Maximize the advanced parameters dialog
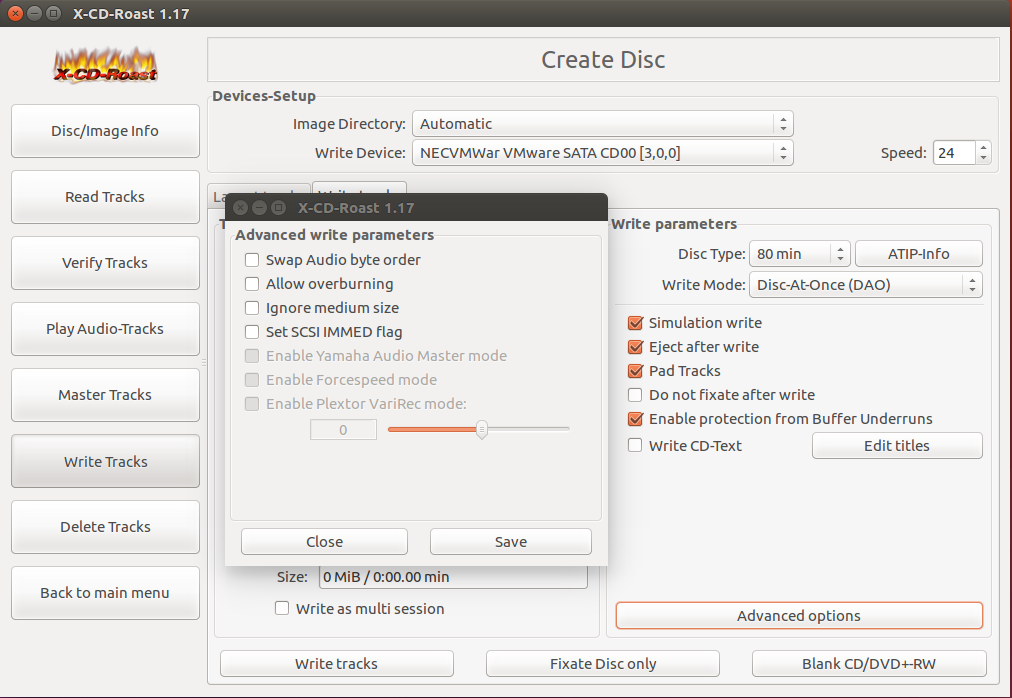Viewport: 1012px width, 698px height. click(279, 208)
